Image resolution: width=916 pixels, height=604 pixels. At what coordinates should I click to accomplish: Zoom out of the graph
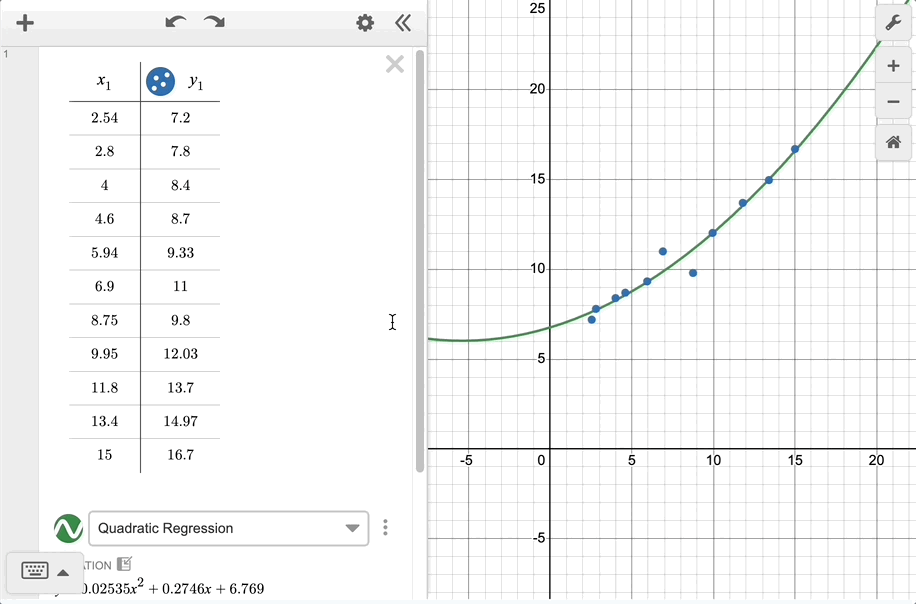click(893, 102)
